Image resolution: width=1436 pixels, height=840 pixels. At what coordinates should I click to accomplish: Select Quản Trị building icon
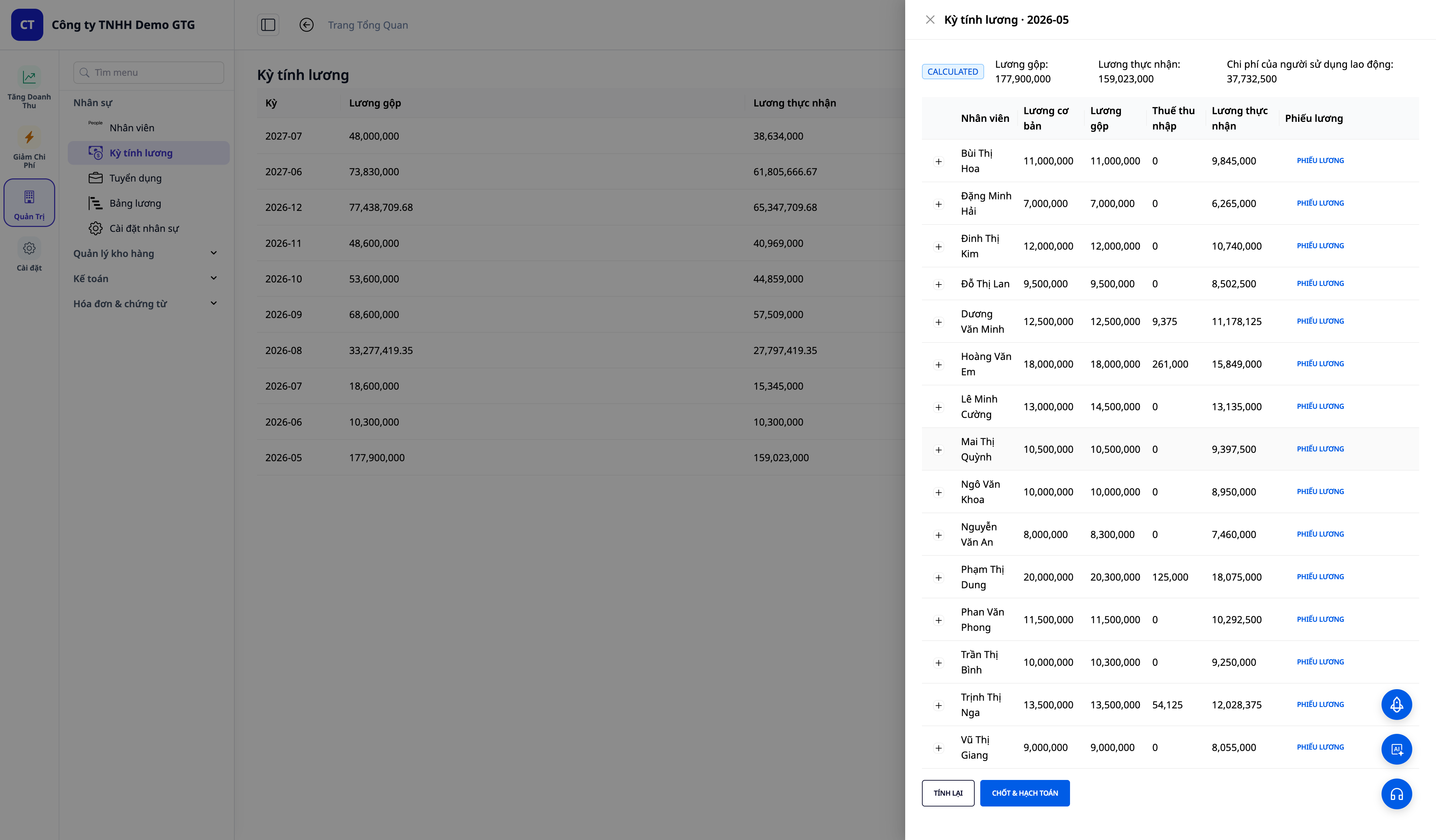click(29, 197)
